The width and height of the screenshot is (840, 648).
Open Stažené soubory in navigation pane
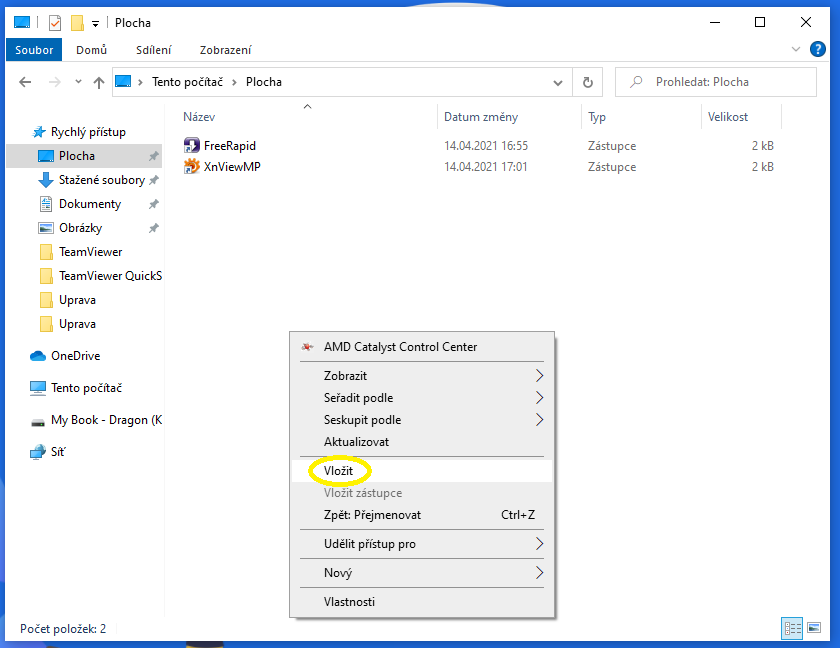tap(101, 180)
